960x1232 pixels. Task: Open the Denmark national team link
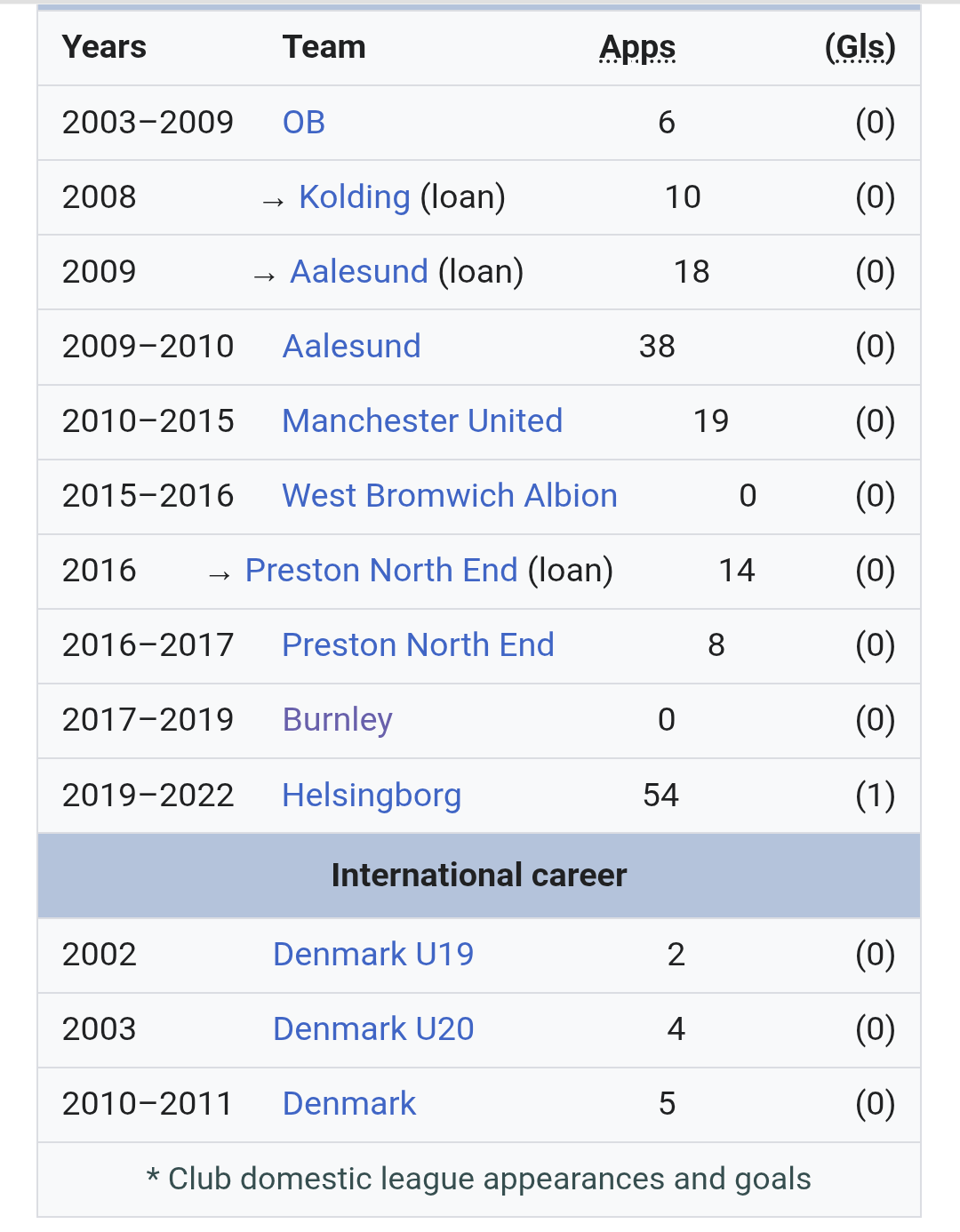click(349, 1104)
